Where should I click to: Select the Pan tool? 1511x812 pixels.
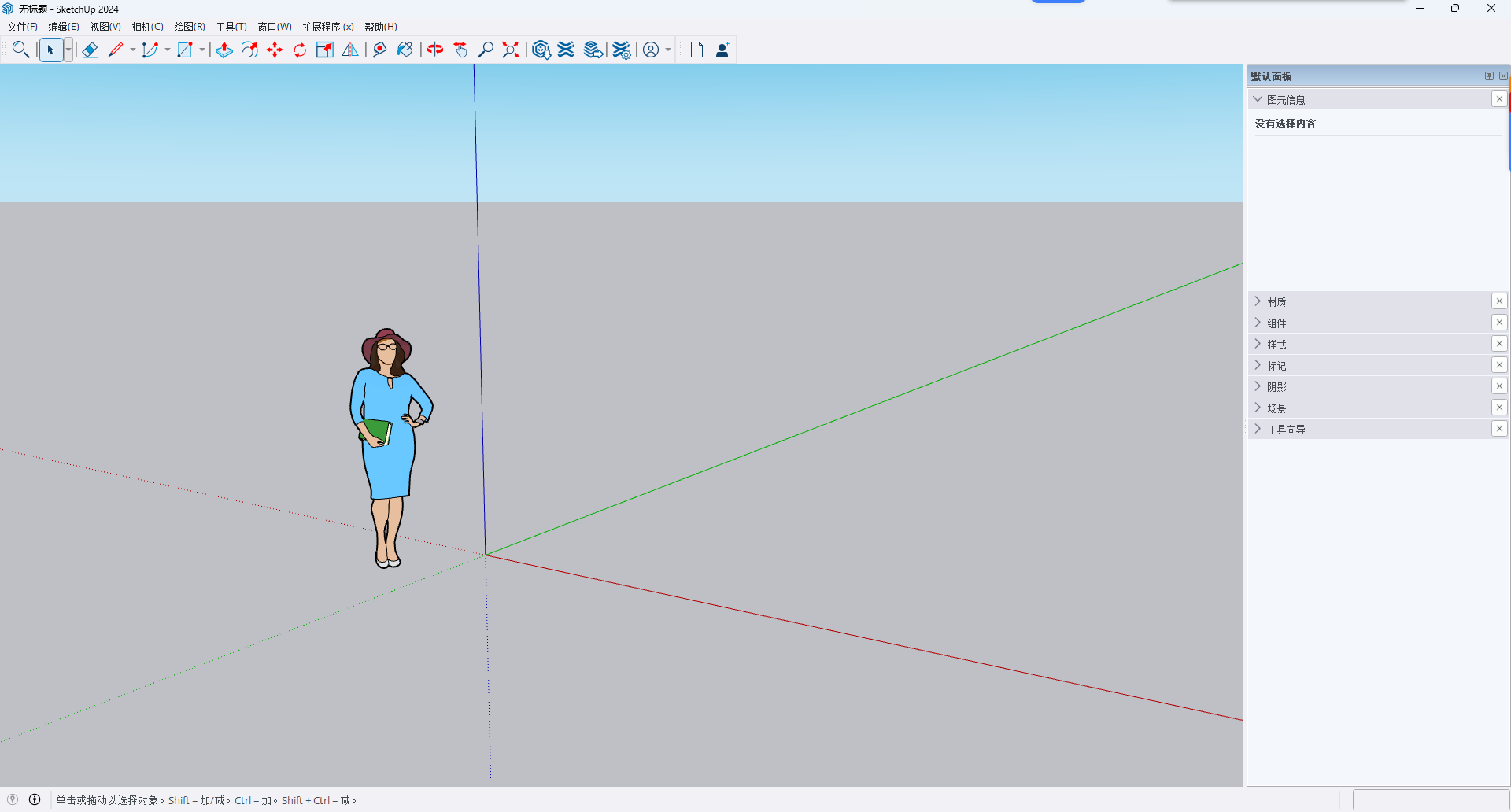[x=461, y=50]
